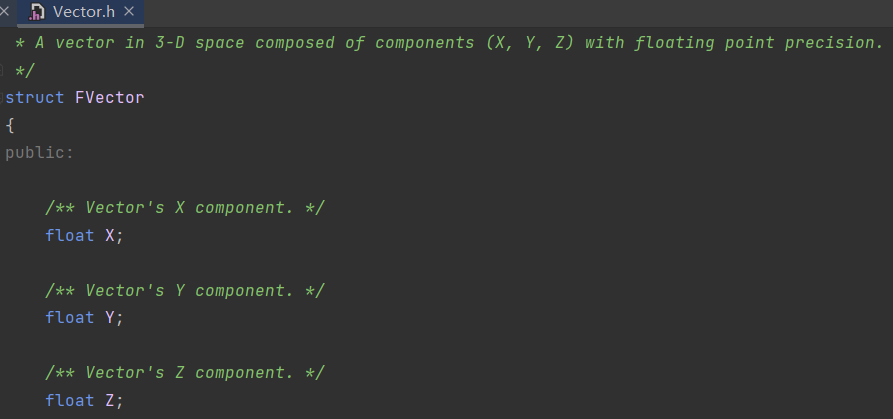Click the "Vector's X component" comment
The height and width of the screenshot is (419, 893).
pyautogui.click(x=186, y=208)
